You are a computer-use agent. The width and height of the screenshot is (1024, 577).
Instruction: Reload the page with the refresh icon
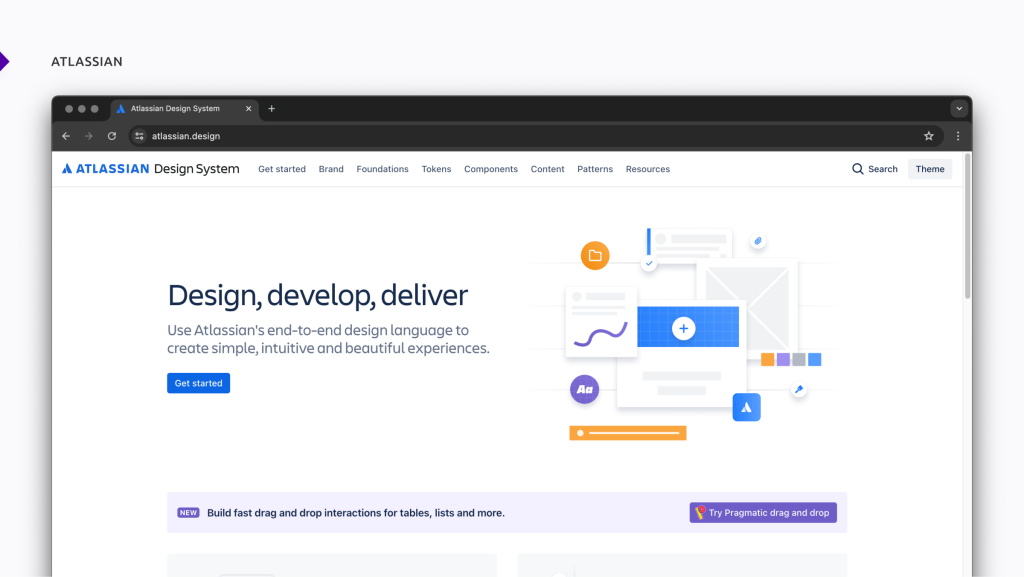pos(112,136)
